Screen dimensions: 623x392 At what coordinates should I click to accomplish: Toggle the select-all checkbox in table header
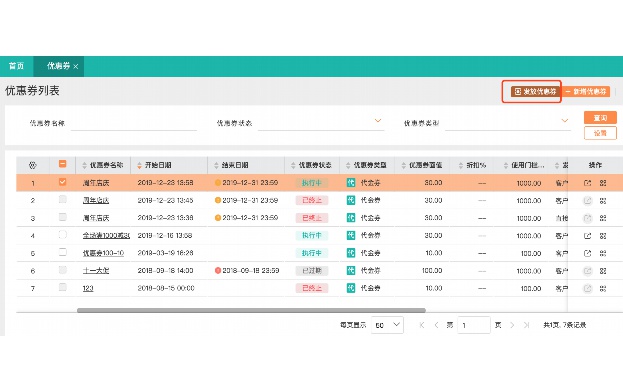62,164
